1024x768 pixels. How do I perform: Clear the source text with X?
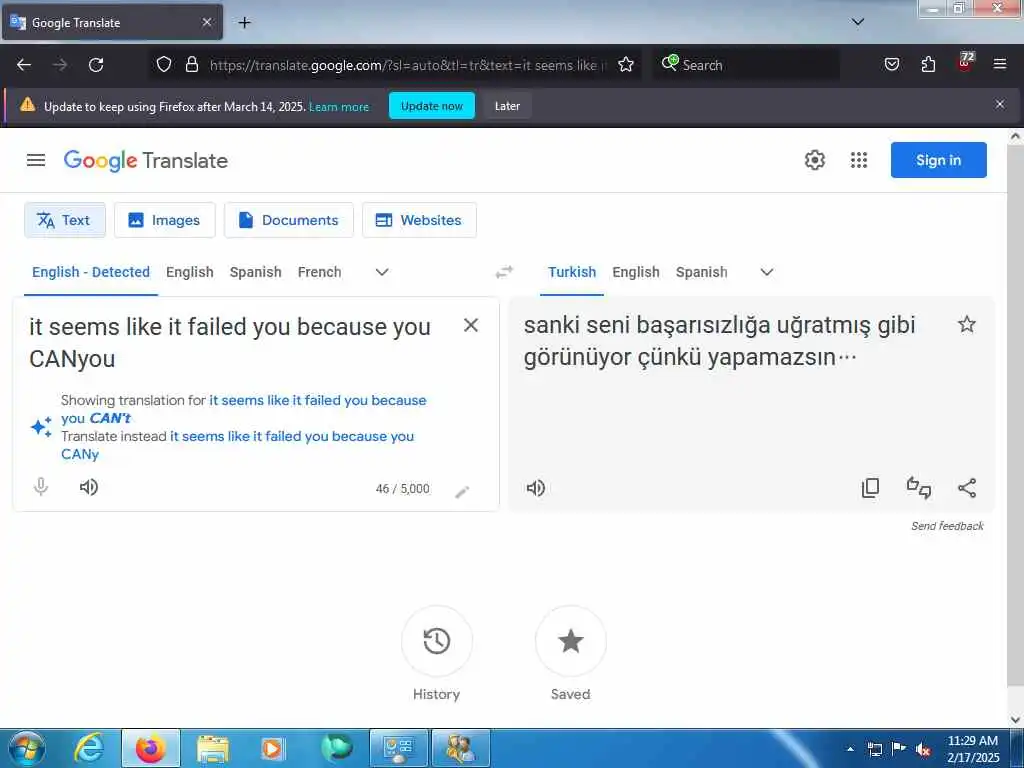[471, 325]
